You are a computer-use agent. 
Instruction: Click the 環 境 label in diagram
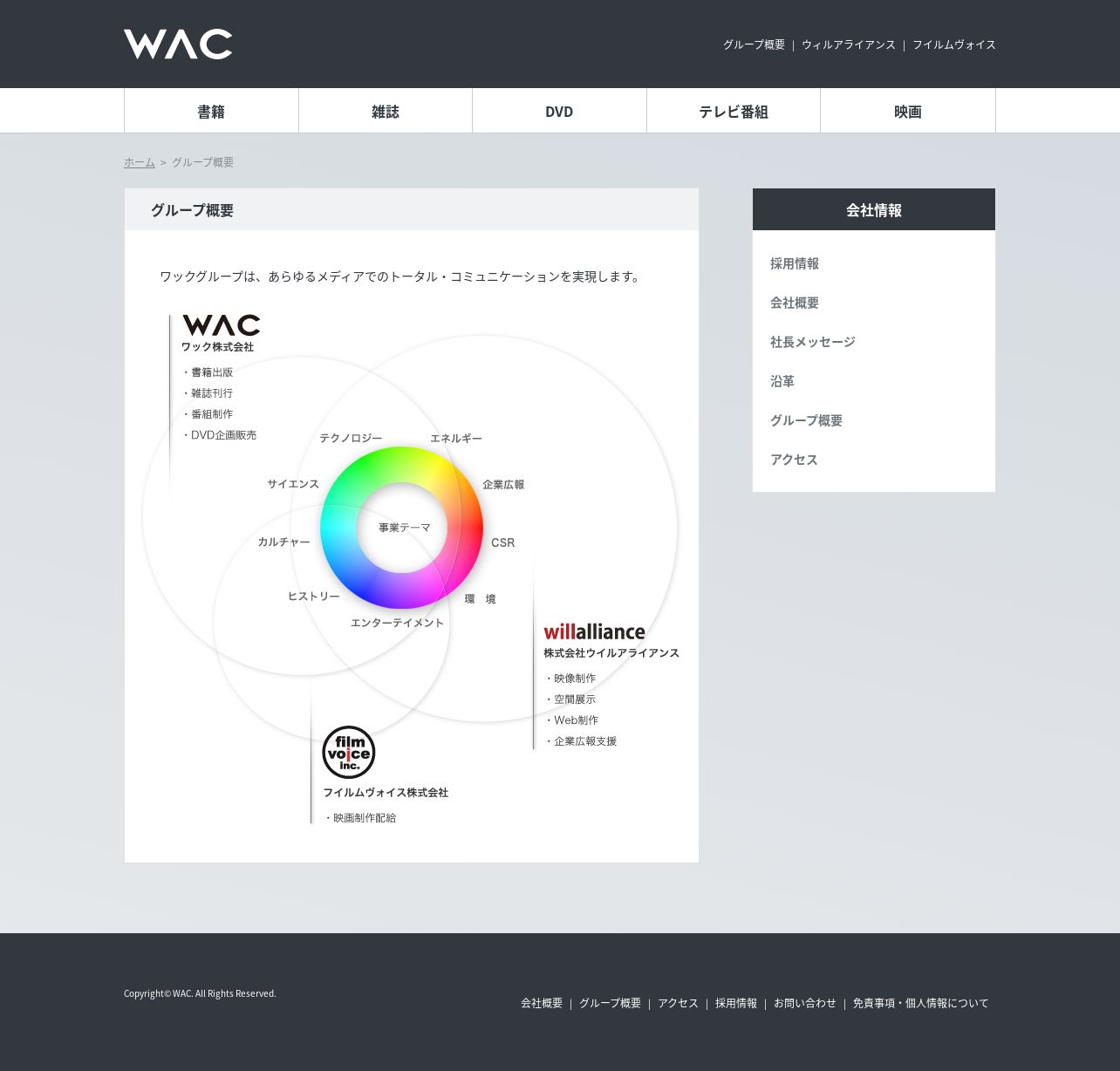(x=480, y=598)
